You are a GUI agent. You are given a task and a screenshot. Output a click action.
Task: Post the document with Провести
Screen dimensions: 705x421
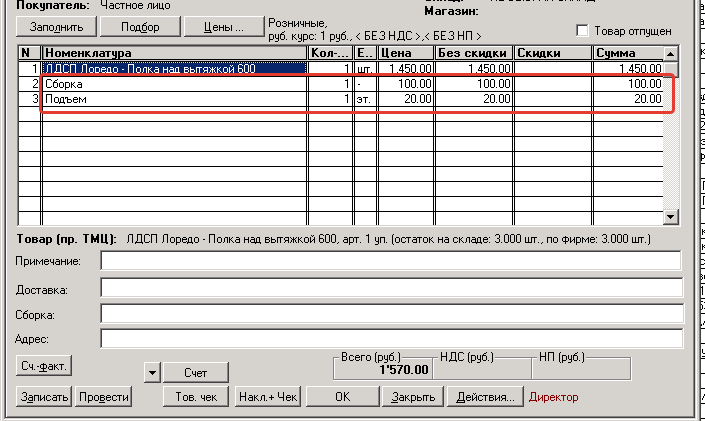pyautogui.click(x=104, y=397)
